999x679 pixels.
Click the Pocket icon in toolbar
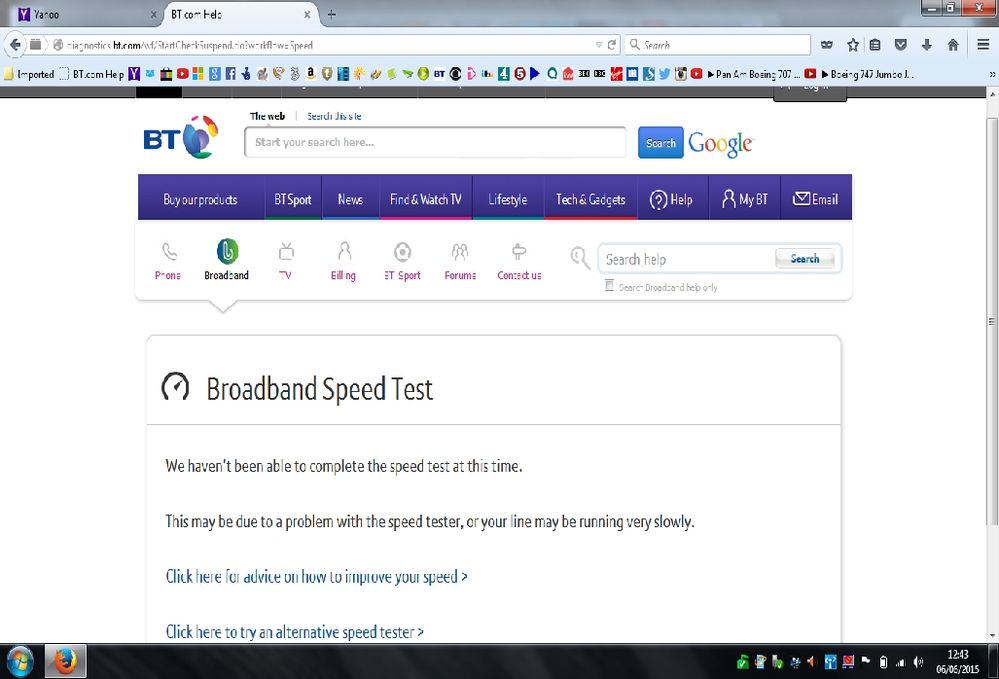pyautogui.click(x=901, y=45)
